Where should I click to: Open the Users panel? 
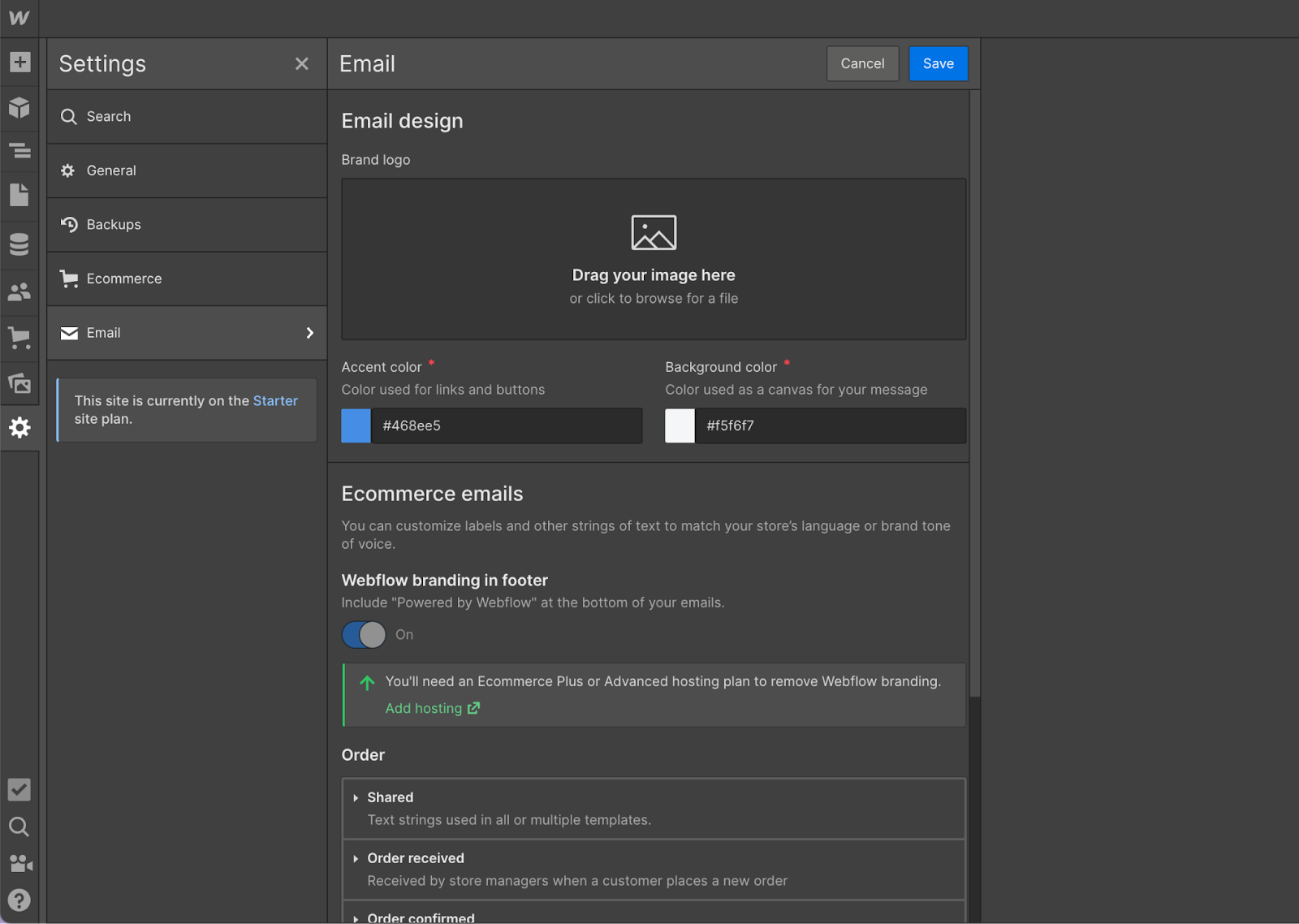pos(19,291)
